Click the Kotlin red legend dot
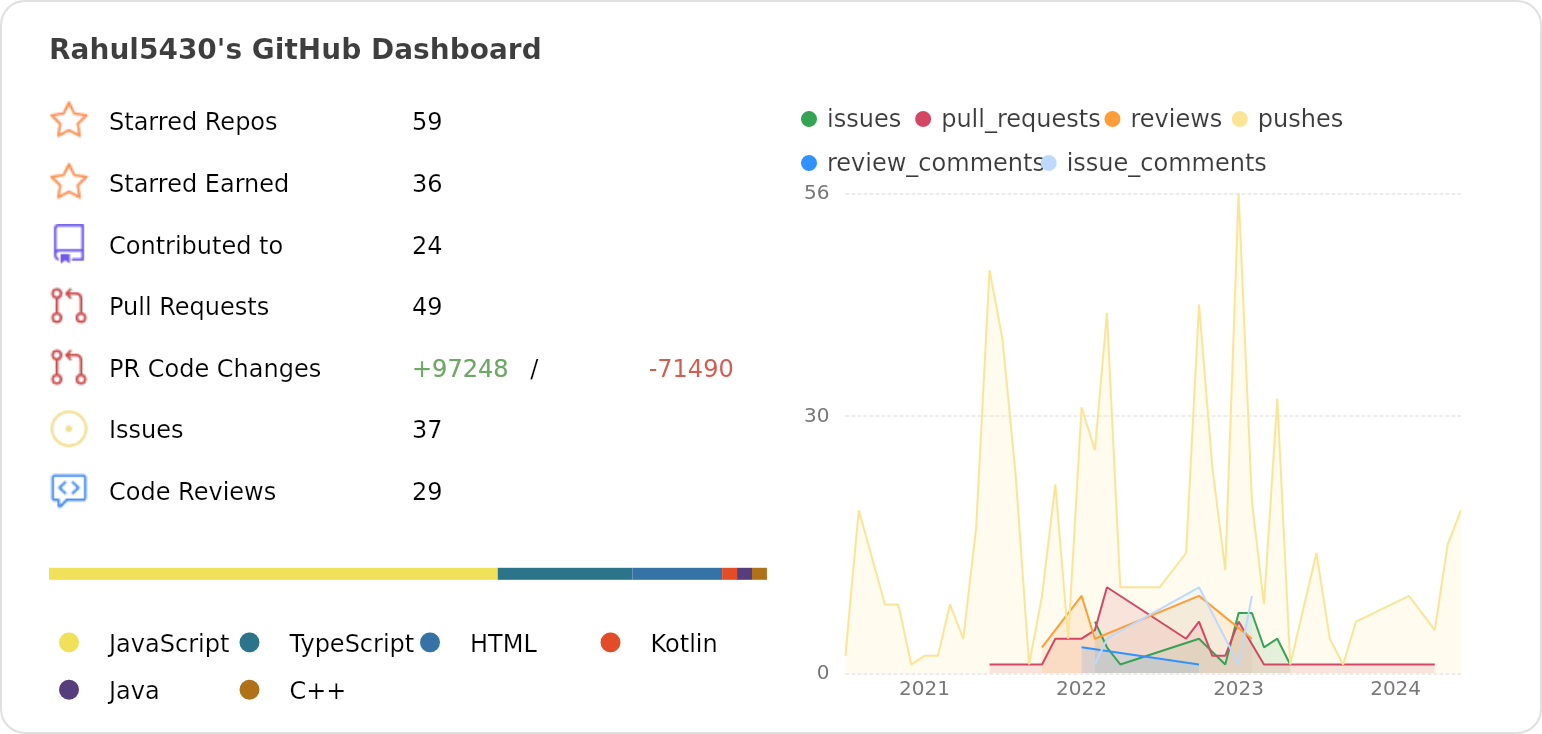The image size is (1542, 734). coord(611,642)
